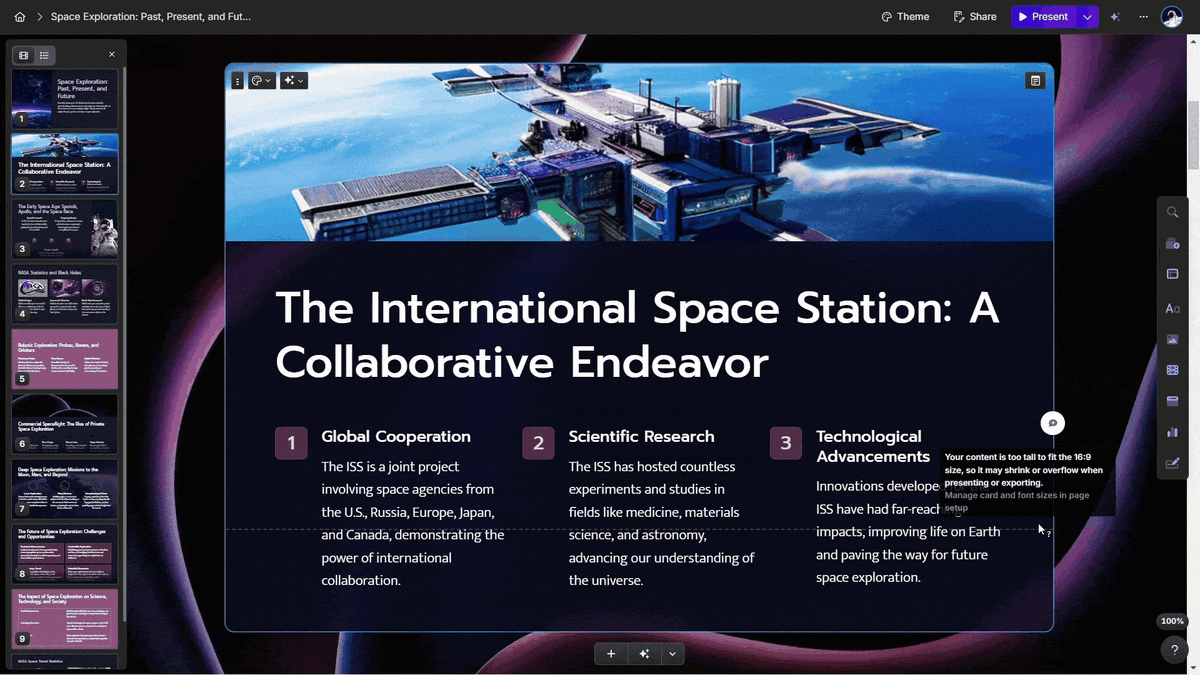The image size is (1200, 675).
Task: Switch sidebar to filmstrip view
Action: click(24, 55)
